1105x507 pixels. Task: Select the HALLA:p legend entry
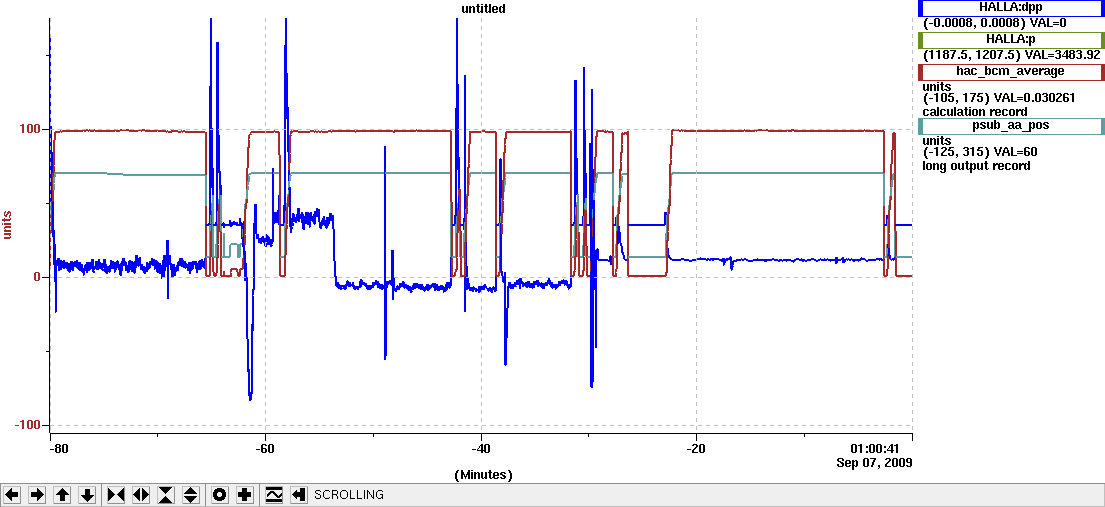coord(1011,40)
